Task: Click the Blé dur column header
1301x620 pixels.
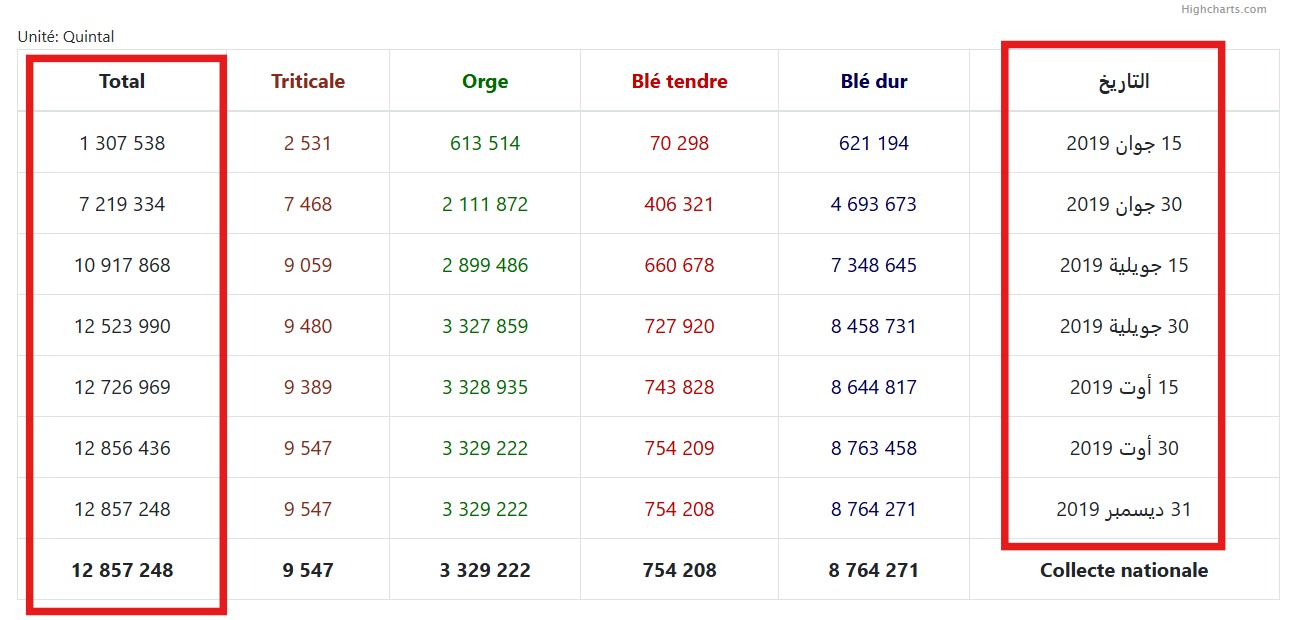Action: click(x=874, y=82)
